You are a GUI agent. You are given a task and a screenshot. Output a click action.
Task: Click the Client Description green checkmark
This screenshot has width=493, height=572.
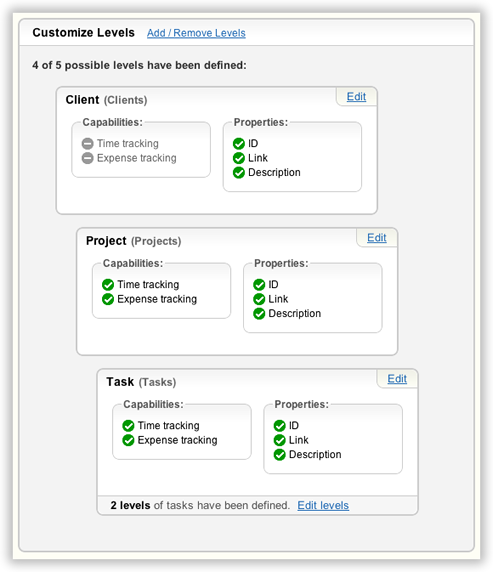tap(239, 173)
